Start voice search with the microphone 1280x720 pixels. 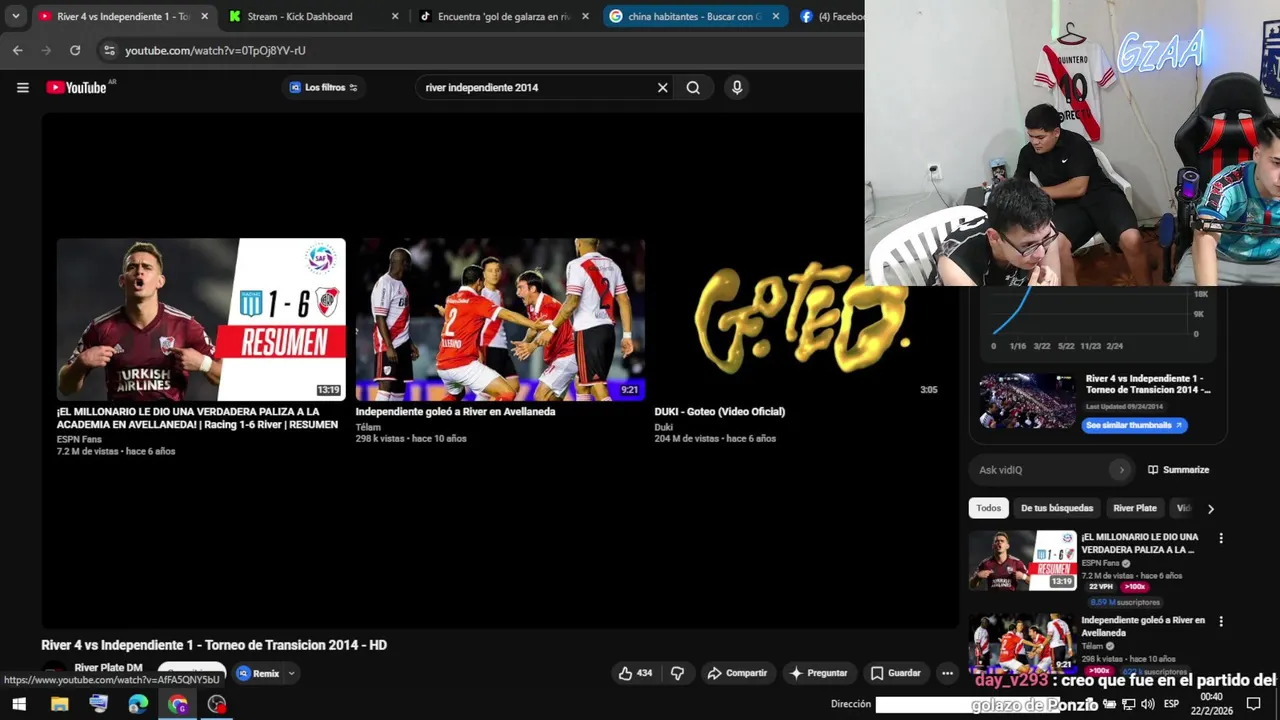[x=737, y=87]
